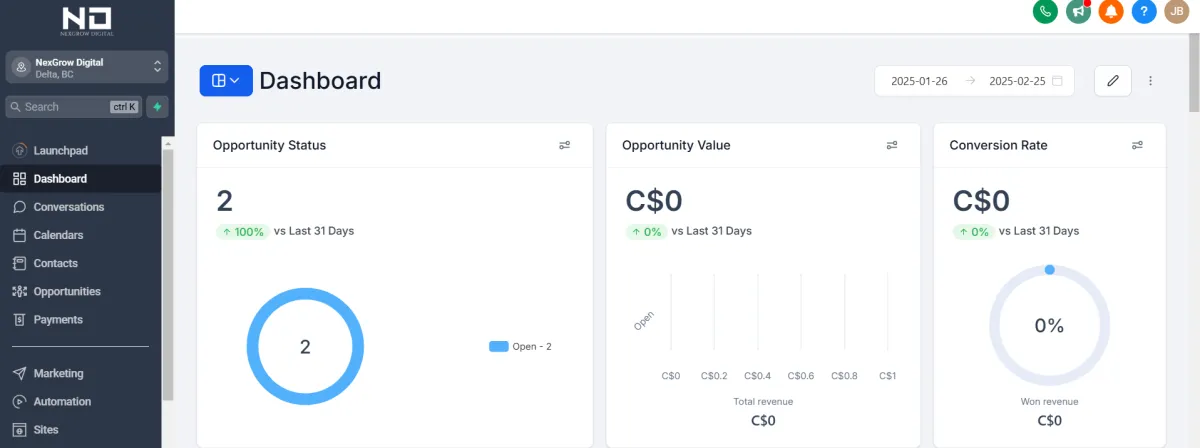Screen dimensions: 1200x448
Task: Open Opportunity Status widget filter settings
Action: (x=565, y=145)
